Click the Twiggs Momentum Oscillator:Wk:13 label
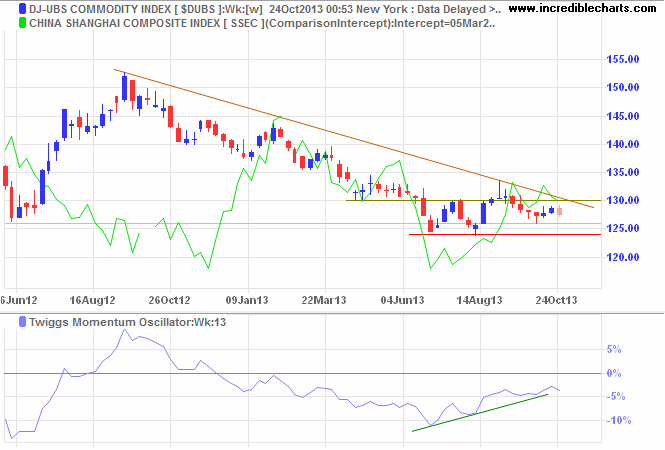Screen dimensions: 665x450 click(x=128, y=322)
